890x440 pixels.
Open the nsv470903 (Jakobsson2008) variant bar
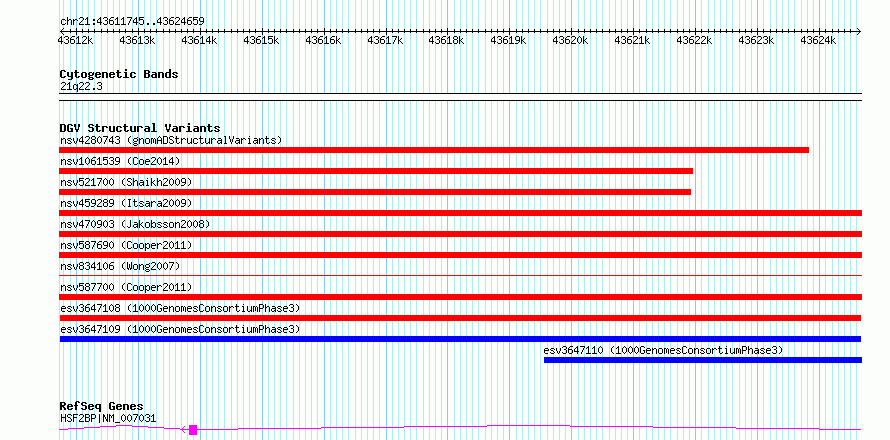coord(461,234)
